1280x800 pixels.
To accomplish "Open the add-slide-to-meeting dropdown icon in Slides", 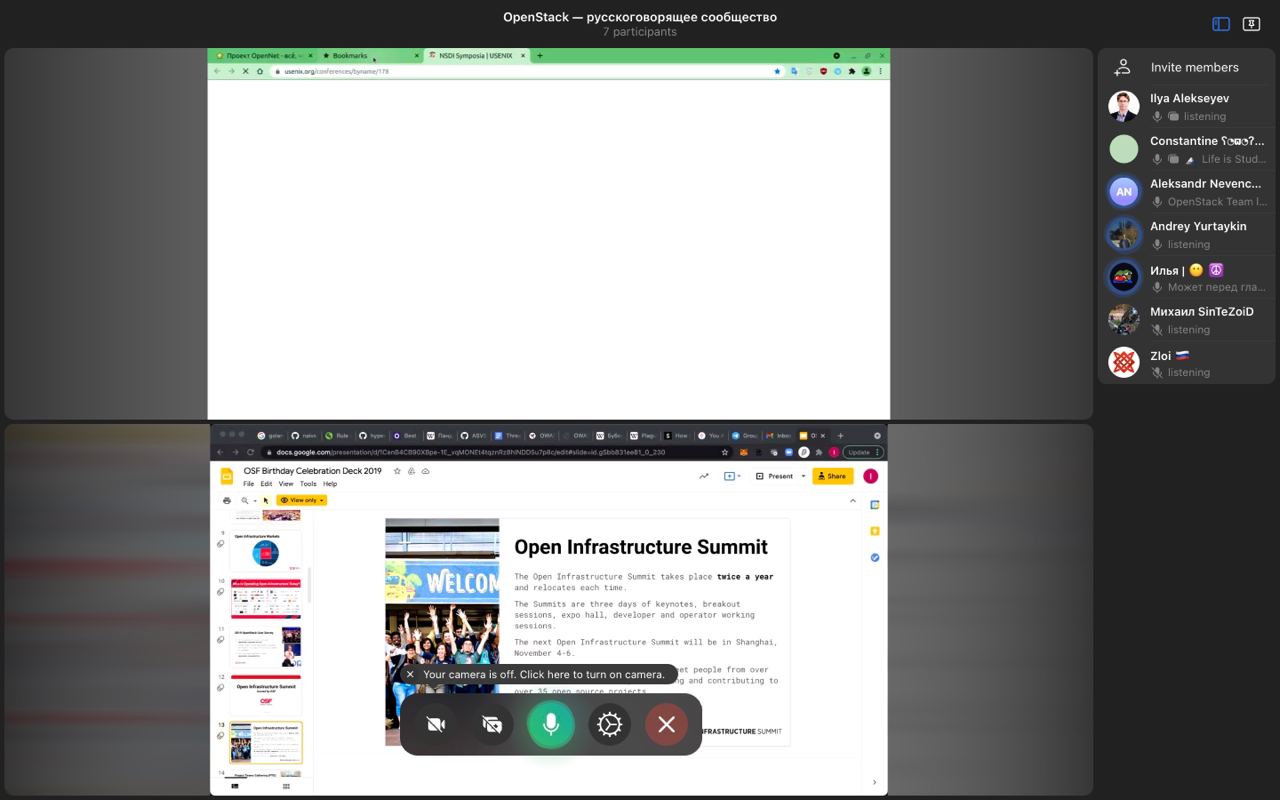I will click(732, 476).
